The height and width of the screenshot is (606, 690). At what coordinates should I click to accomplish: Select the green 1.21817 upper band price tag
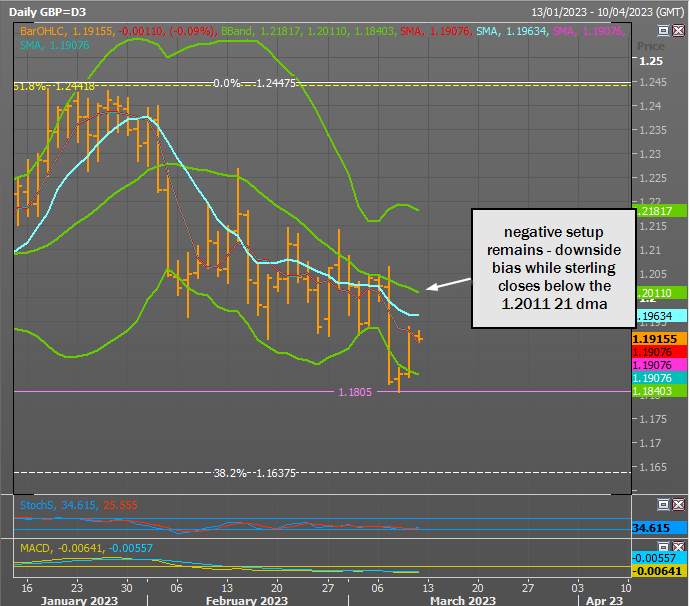(659, 211)
